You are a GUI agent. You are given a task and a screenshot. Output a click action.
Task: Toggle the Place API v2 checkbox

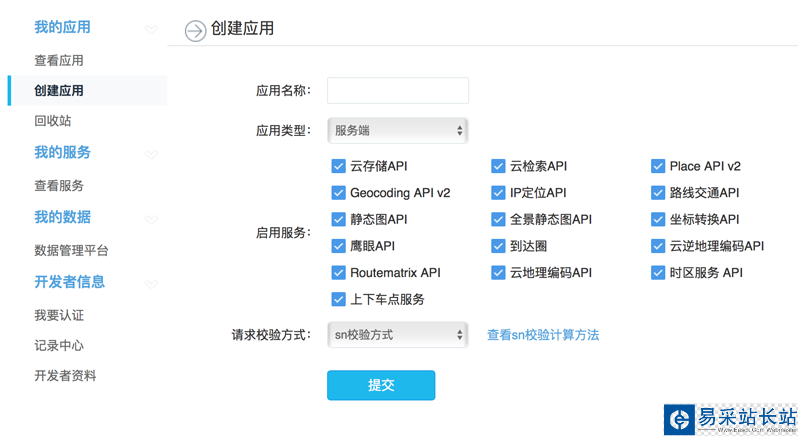point(658,166)
